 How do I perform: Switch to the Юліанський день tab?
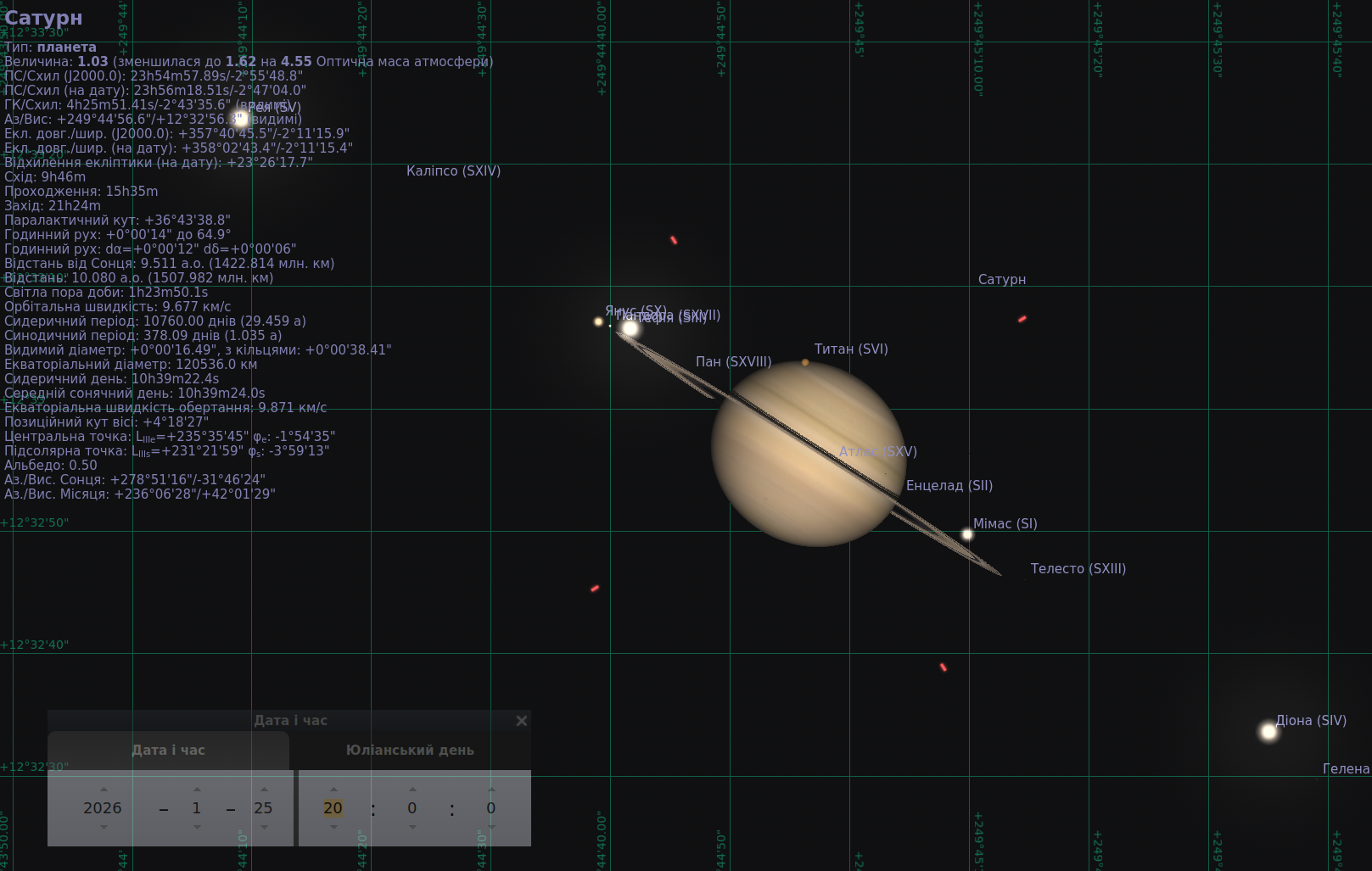pos(410,751)
